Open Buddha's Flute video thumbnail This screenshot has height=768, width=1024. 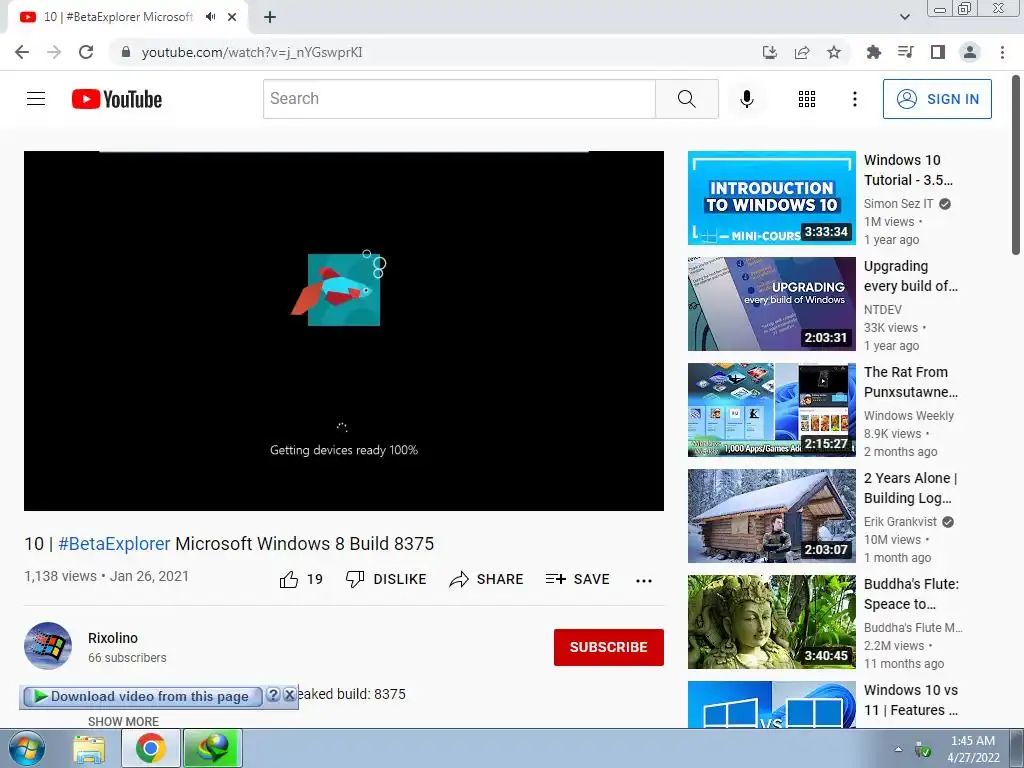click(771, 622)
